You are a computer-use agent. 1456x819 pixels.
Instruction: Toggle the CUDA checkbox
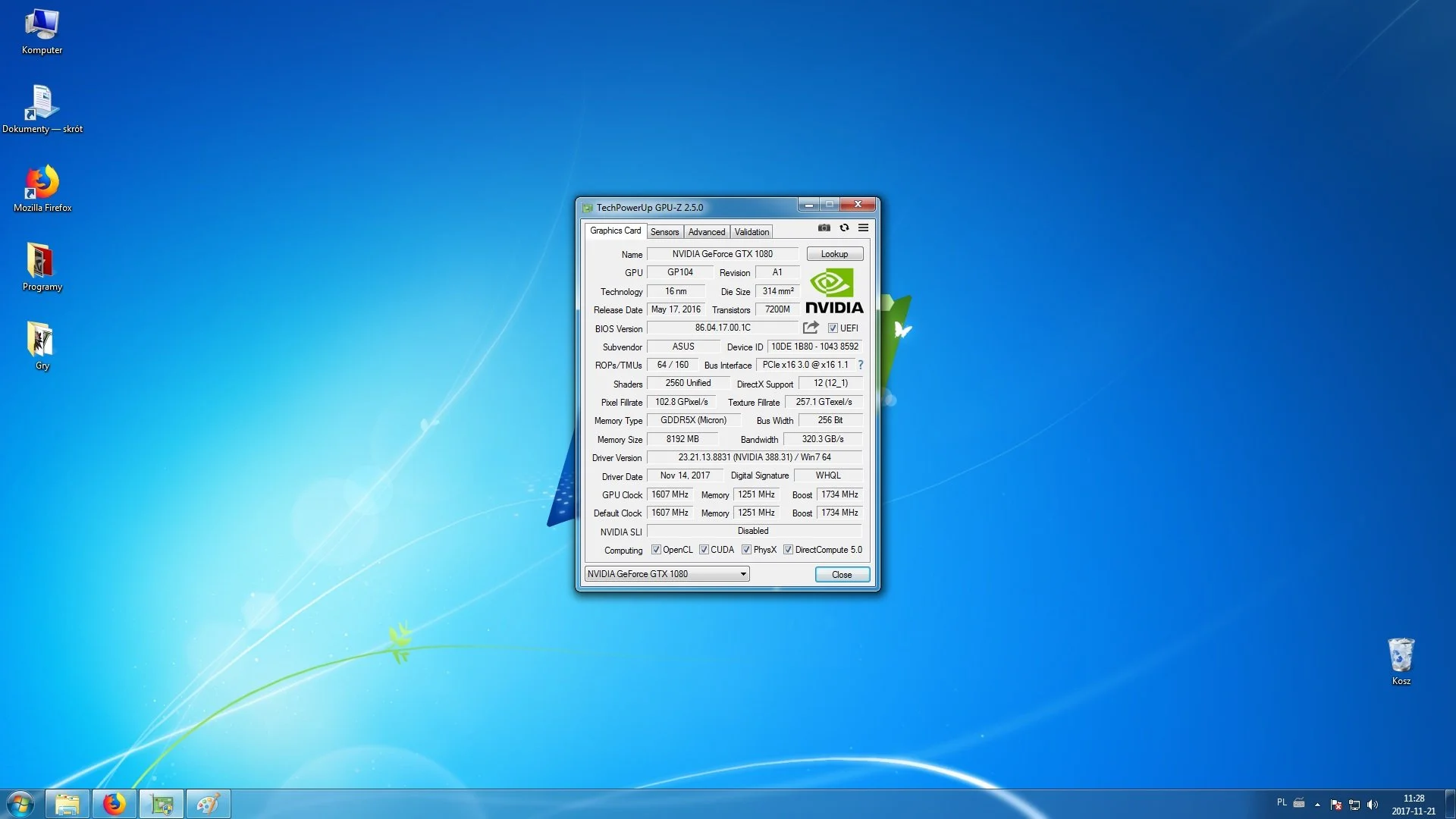click(x=704, y=550)
